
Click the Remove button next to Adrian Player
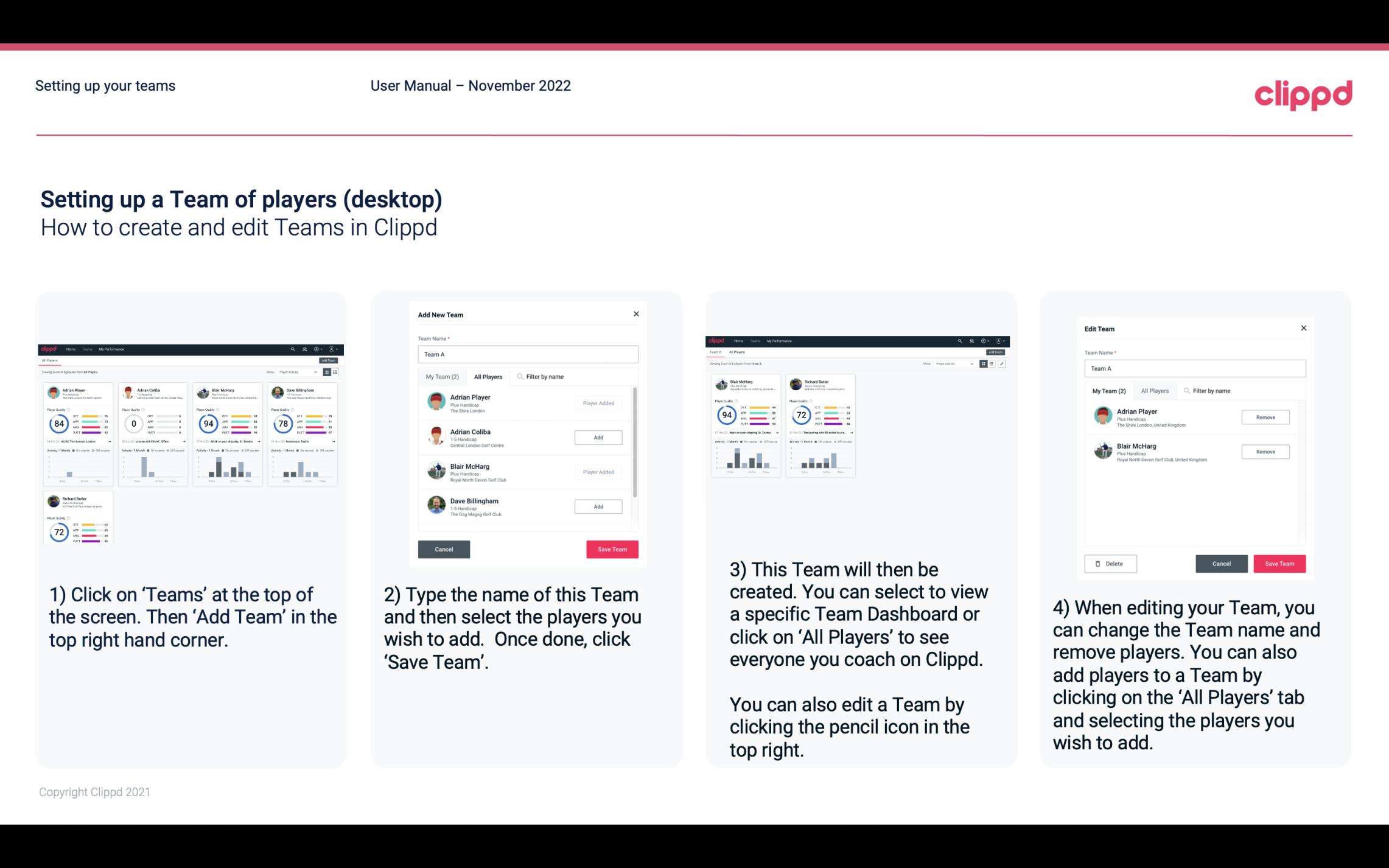(1265, 417)
